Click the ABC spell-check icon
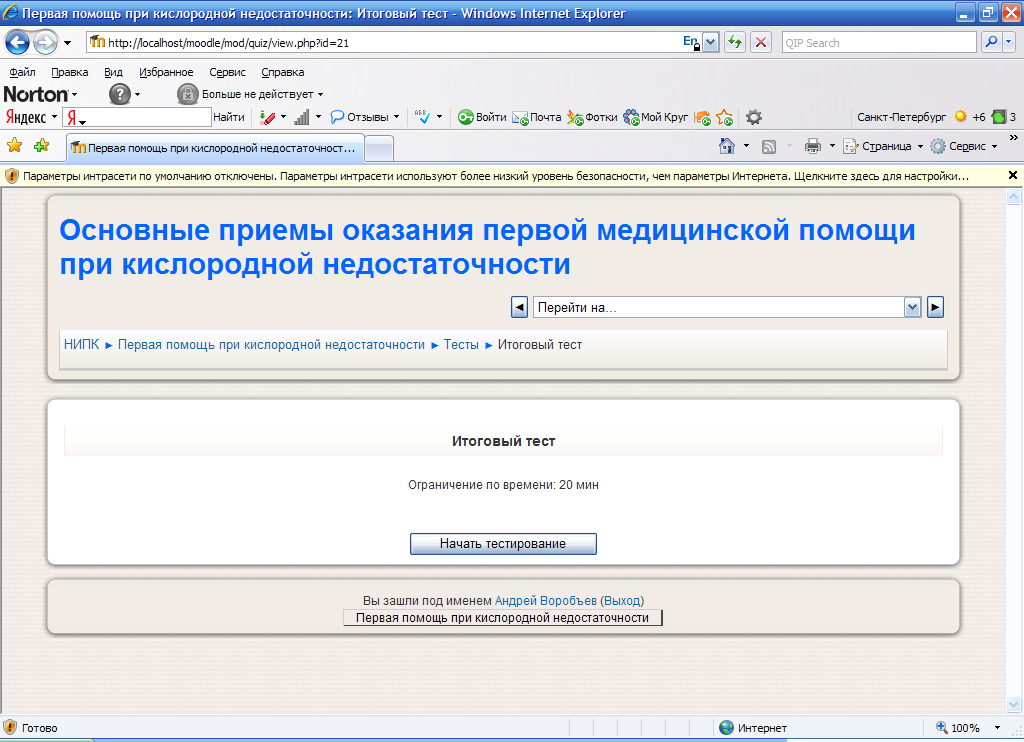Image resolution: width=1024 pixels, height=742 pixels. (423, 117)
